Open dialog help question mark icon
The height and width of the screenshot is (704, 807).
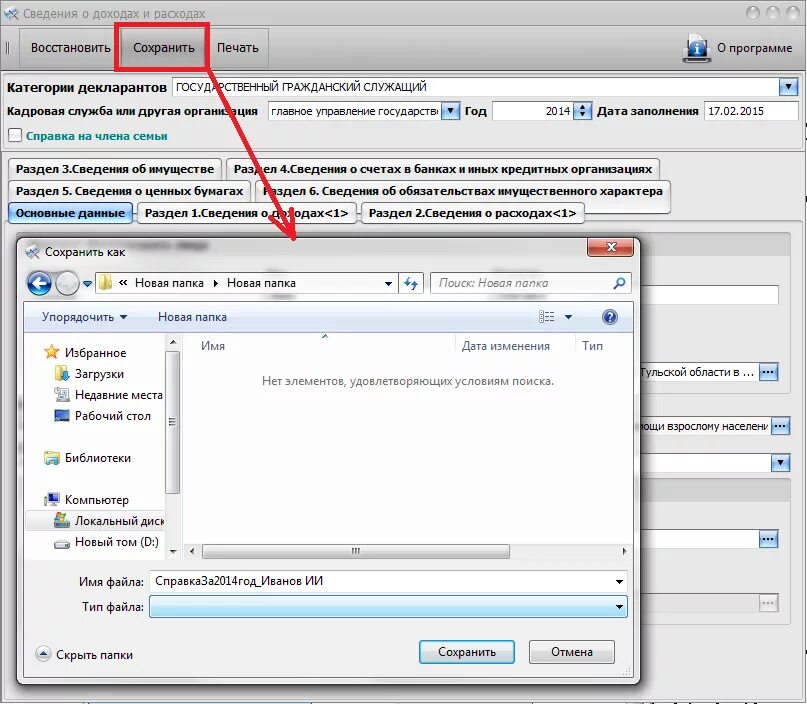tap(609, 316)
